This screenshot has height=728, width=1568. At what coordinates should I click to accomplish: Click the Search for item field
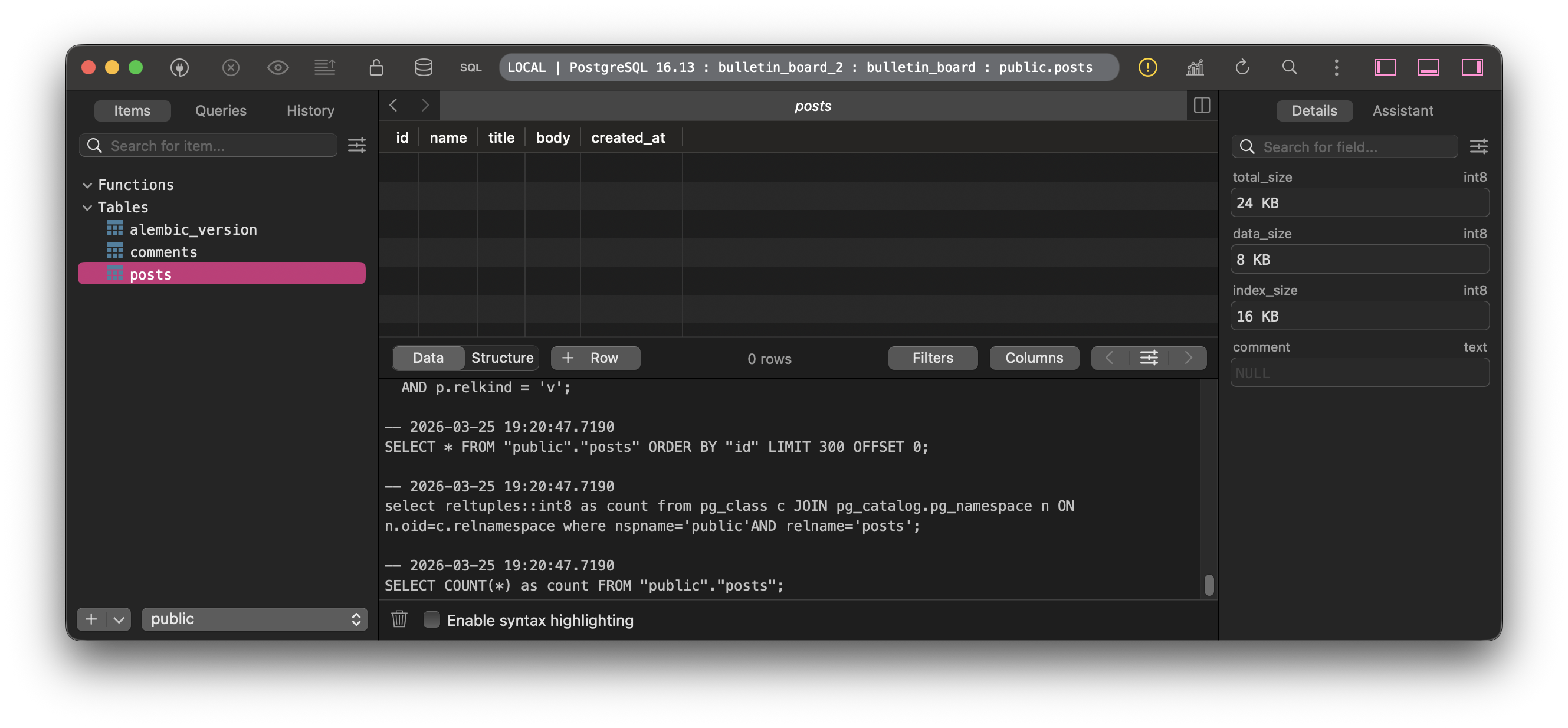219,146
